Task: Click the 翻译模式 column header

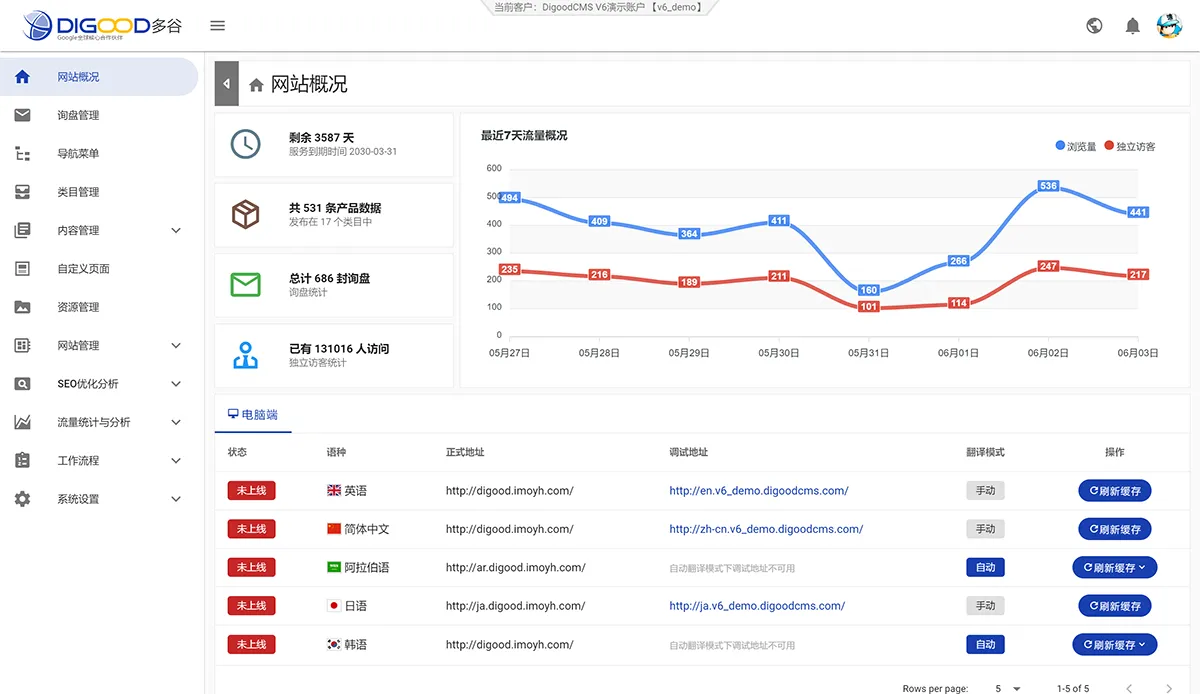Action: point(985,452)
